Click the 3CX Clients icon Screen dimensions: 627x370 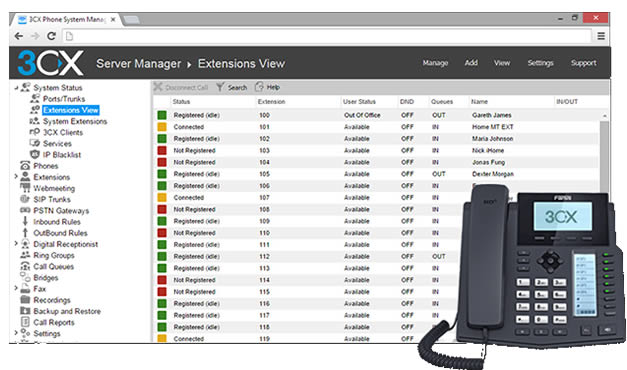point(34,132)
